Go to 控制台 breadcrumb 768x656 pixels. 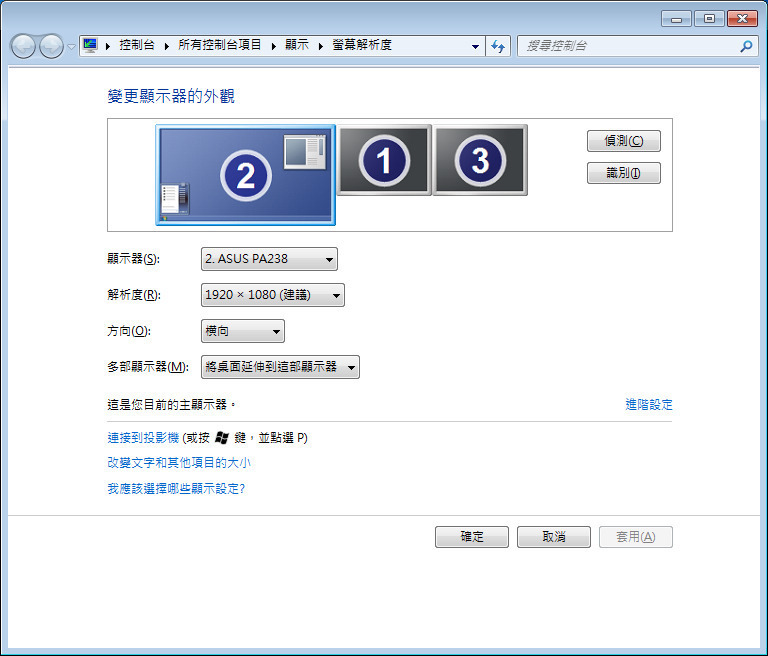pyautogui.click(x=137, y=45)
